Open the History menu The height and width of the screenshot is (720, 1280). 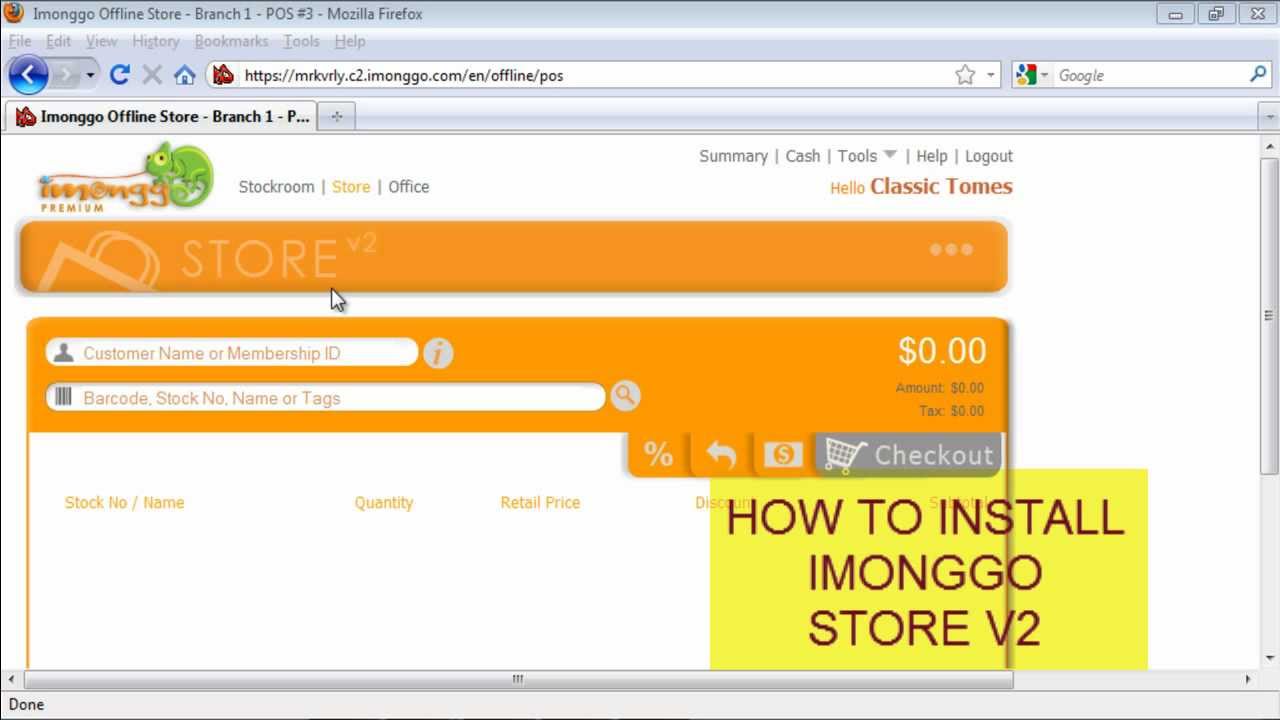tap(156, 41)
